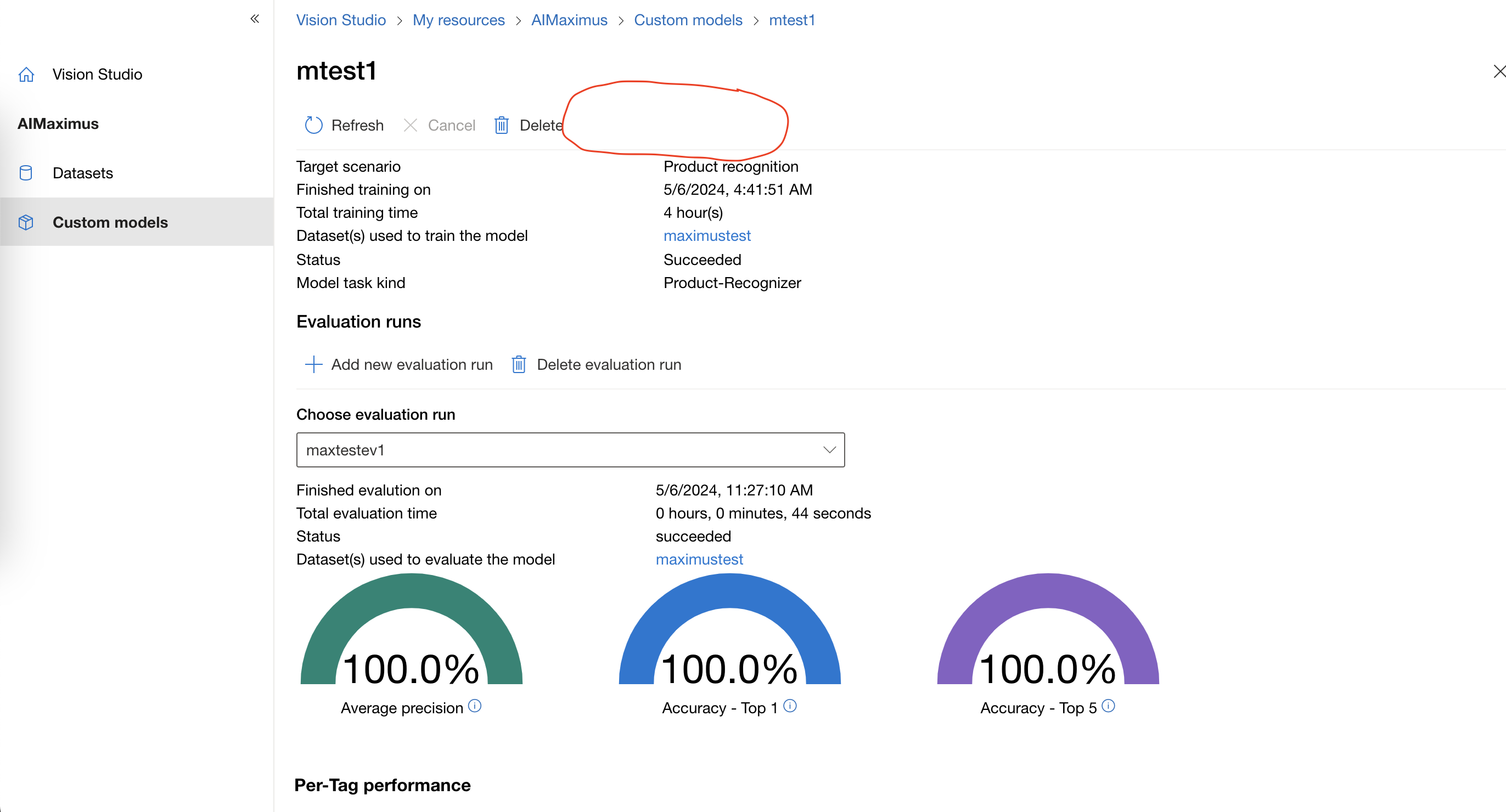1506x812 pixels.
Task: Click the 4 hour(s) training time value
Action: (x=693, y=213)
